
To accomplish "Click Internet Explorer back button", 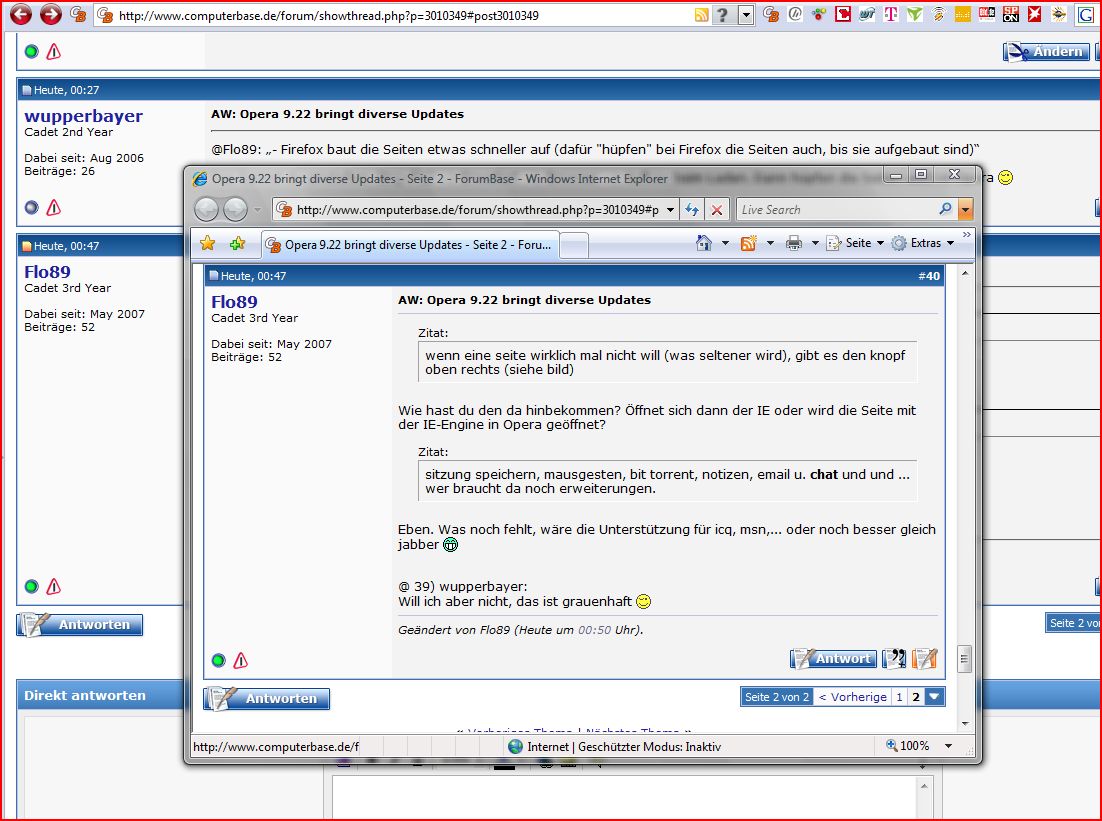I will coord(207,209).
